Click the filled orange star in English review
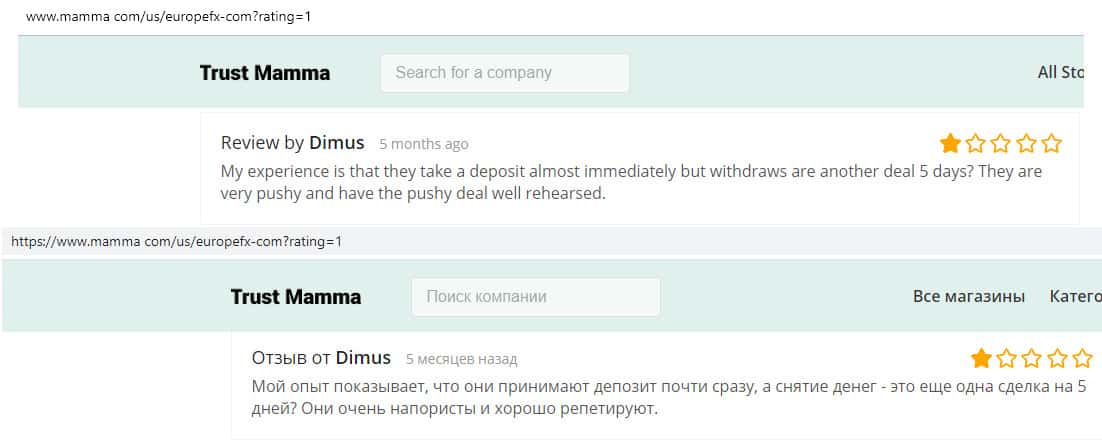The width and height of the screenshot is (1102, 441). click(950, 143)
